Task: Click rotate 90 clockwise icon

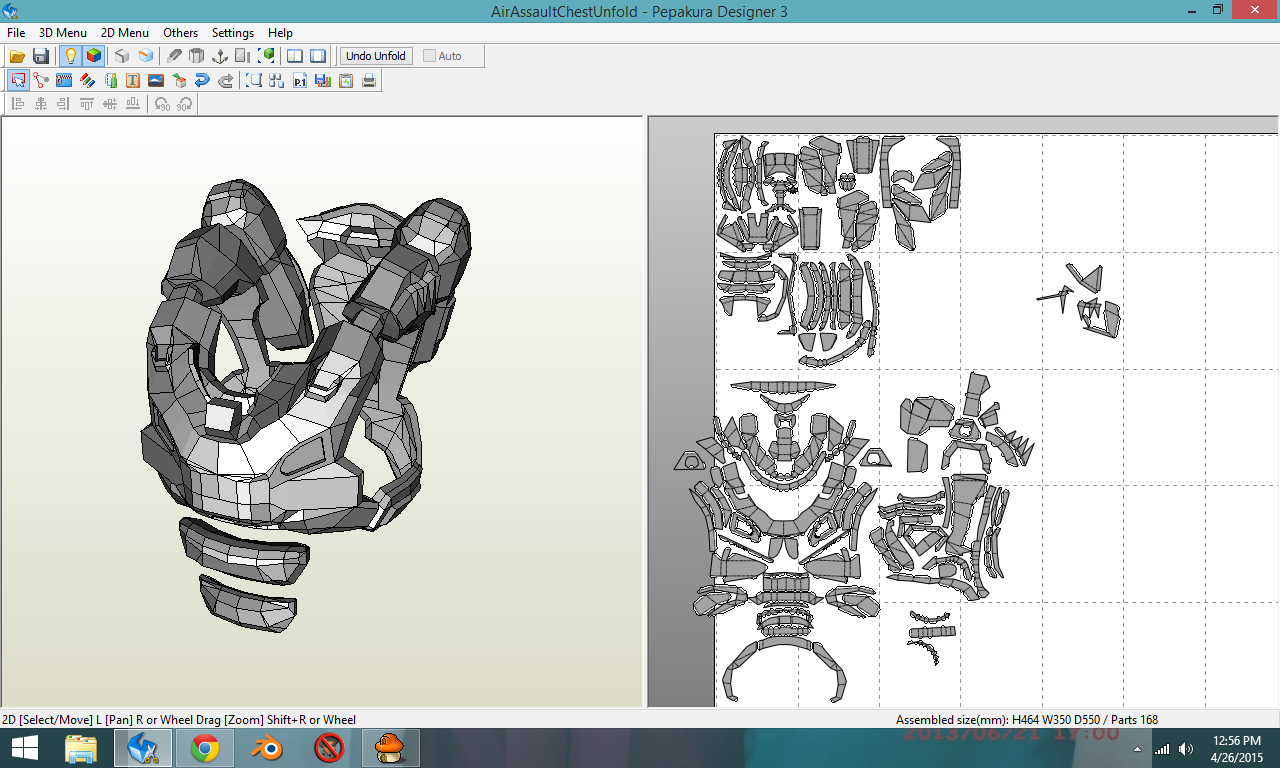Action: (x=185, y=104)
